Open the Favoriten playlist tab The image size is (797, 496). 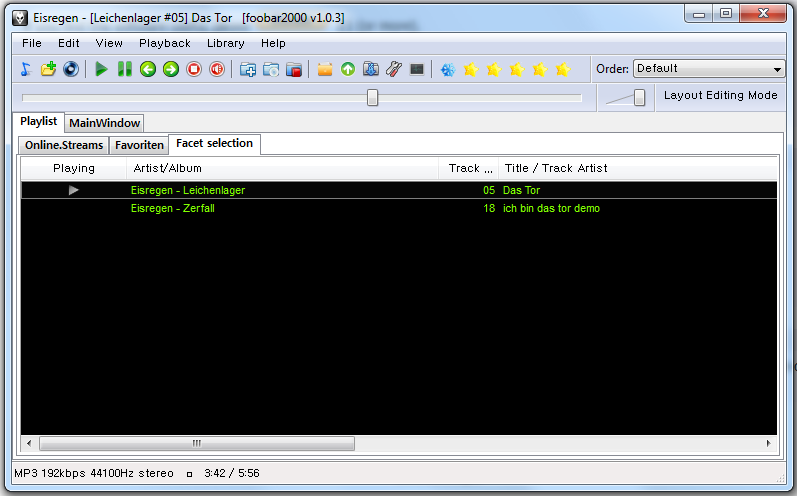139,145
